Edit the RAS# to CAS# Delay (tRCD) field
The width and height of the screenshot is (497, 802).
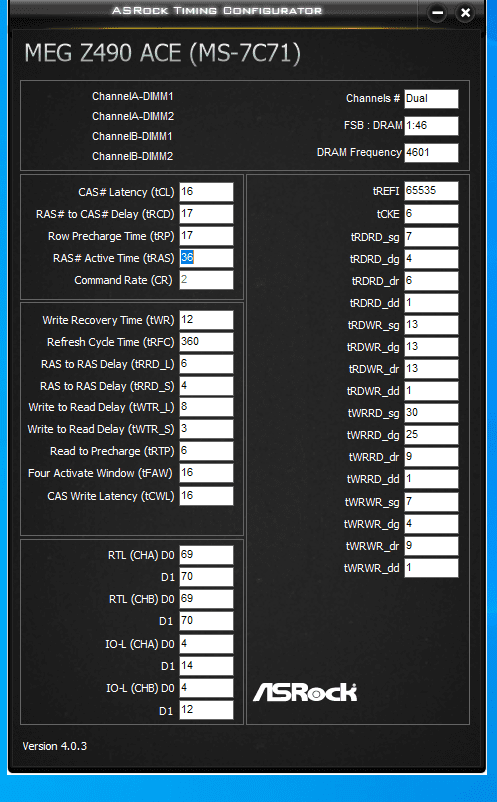click(x=206, y=214)
